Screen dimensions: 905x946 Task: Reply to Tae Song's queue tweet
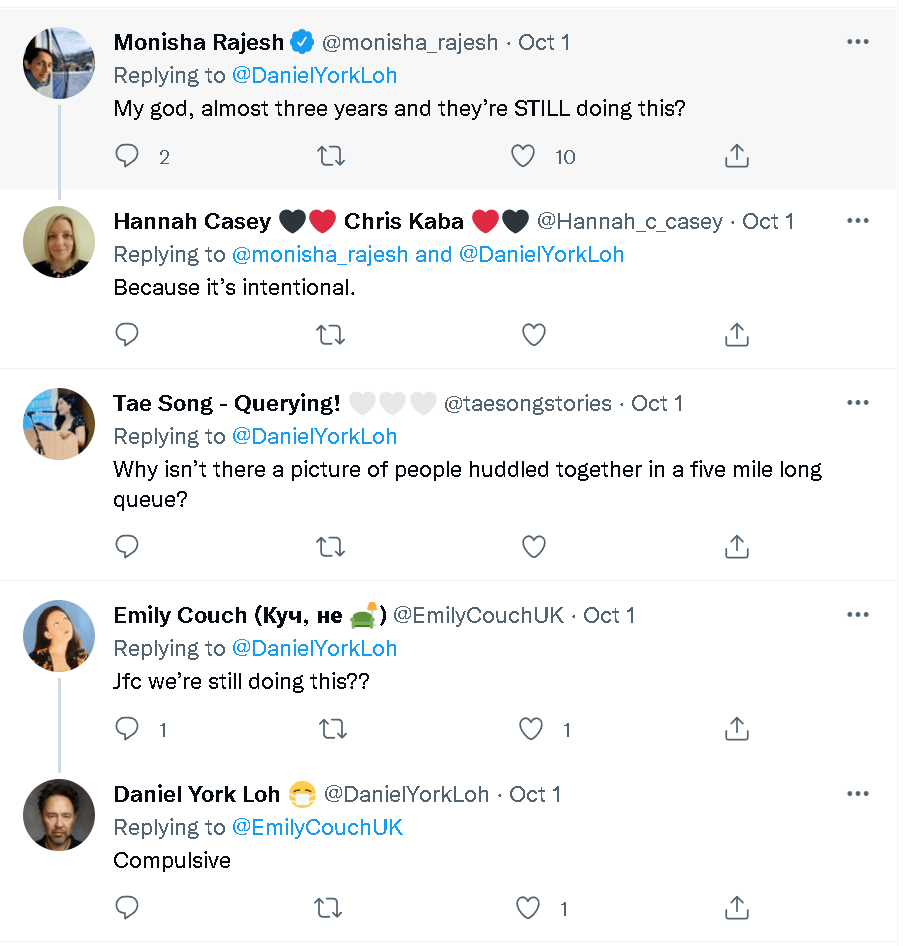pyautogui.click(x=127, y=547)
